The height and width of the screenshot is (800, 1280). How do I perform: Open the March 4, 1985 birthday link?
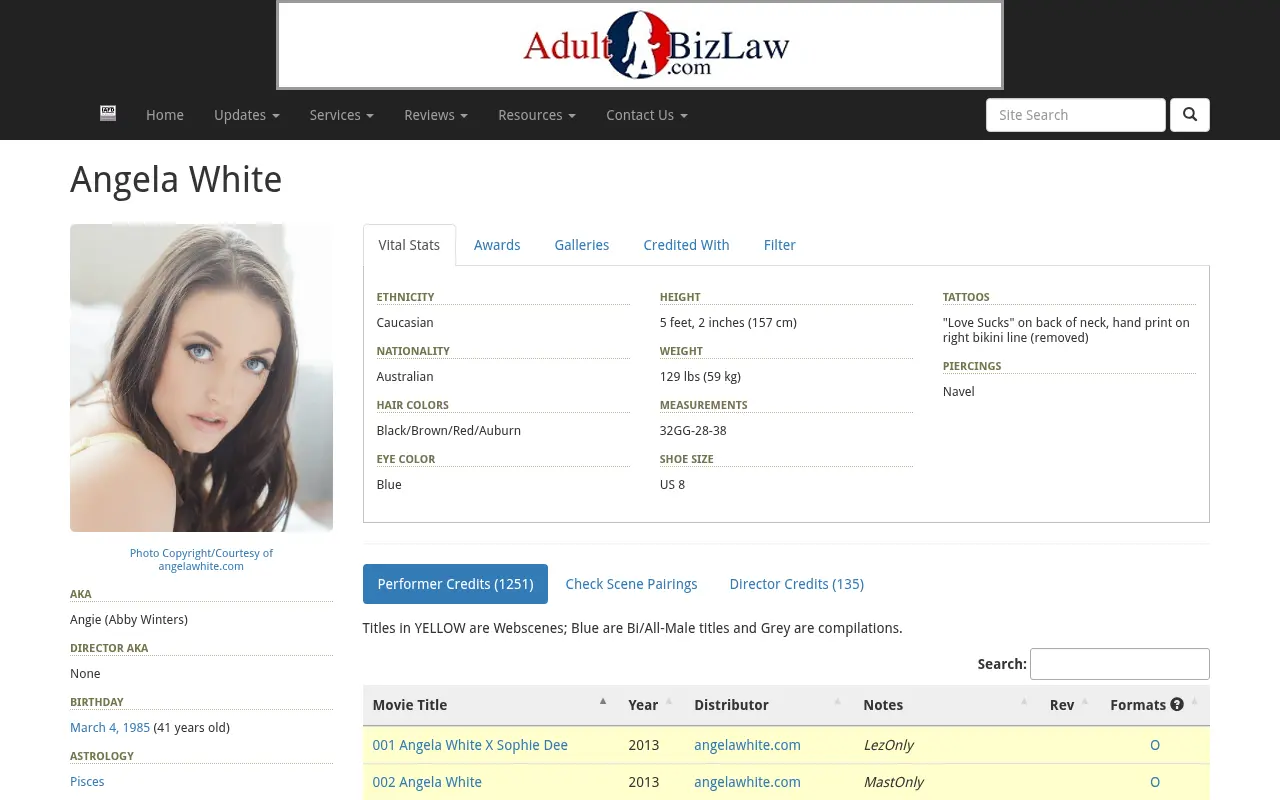coord(110,728)
